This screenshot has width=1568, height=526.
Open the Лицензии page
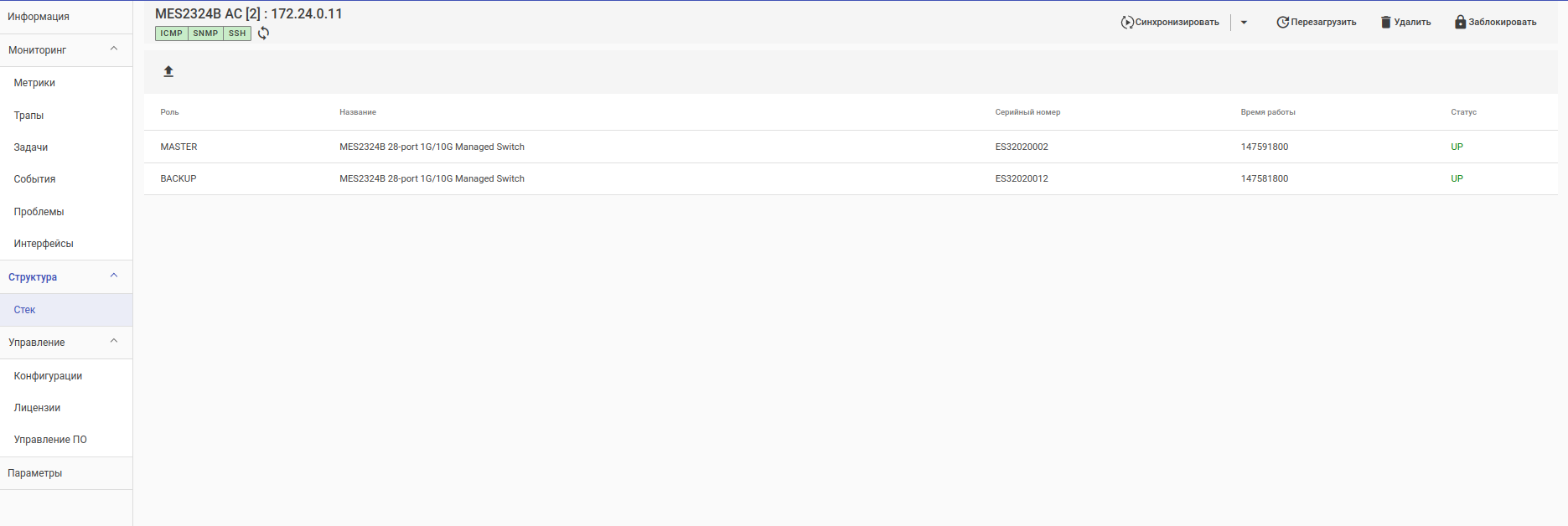pyautogui.click(x=66, y=408)
